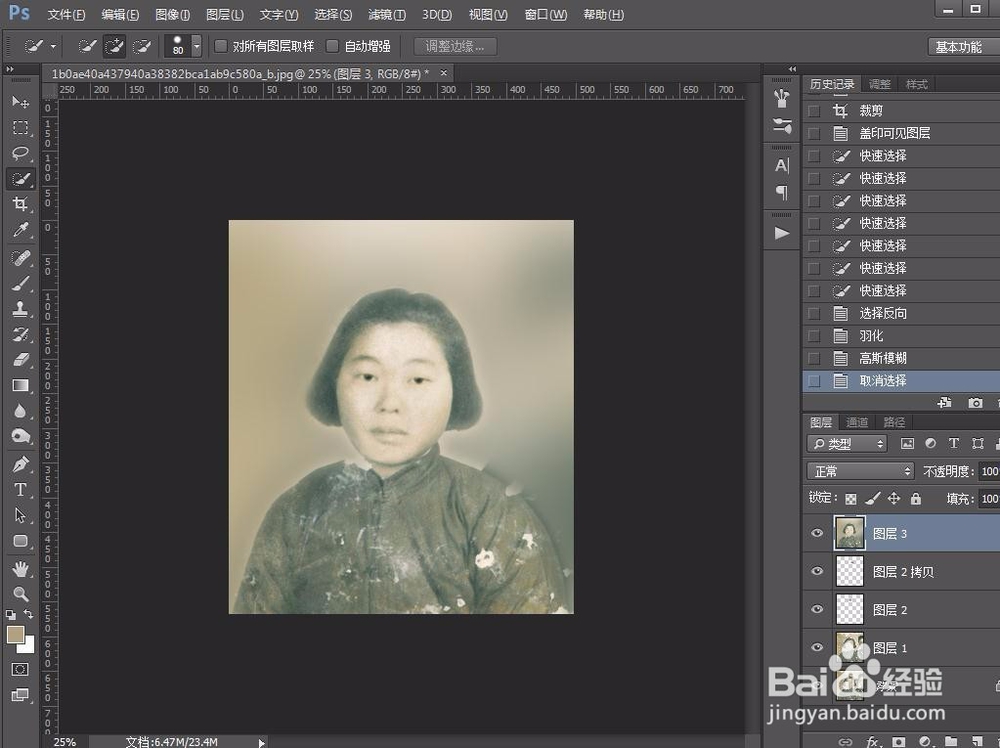Select the Crop tool

(20, 204)
